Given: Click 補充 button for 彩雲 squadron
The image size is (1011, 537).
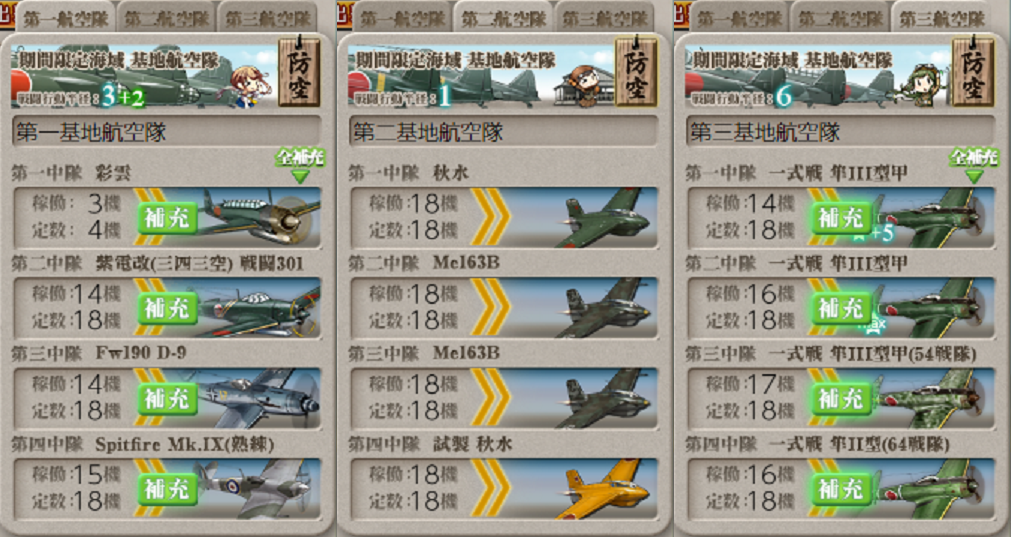Looking at the screenshot, I should tap(168, 219).
